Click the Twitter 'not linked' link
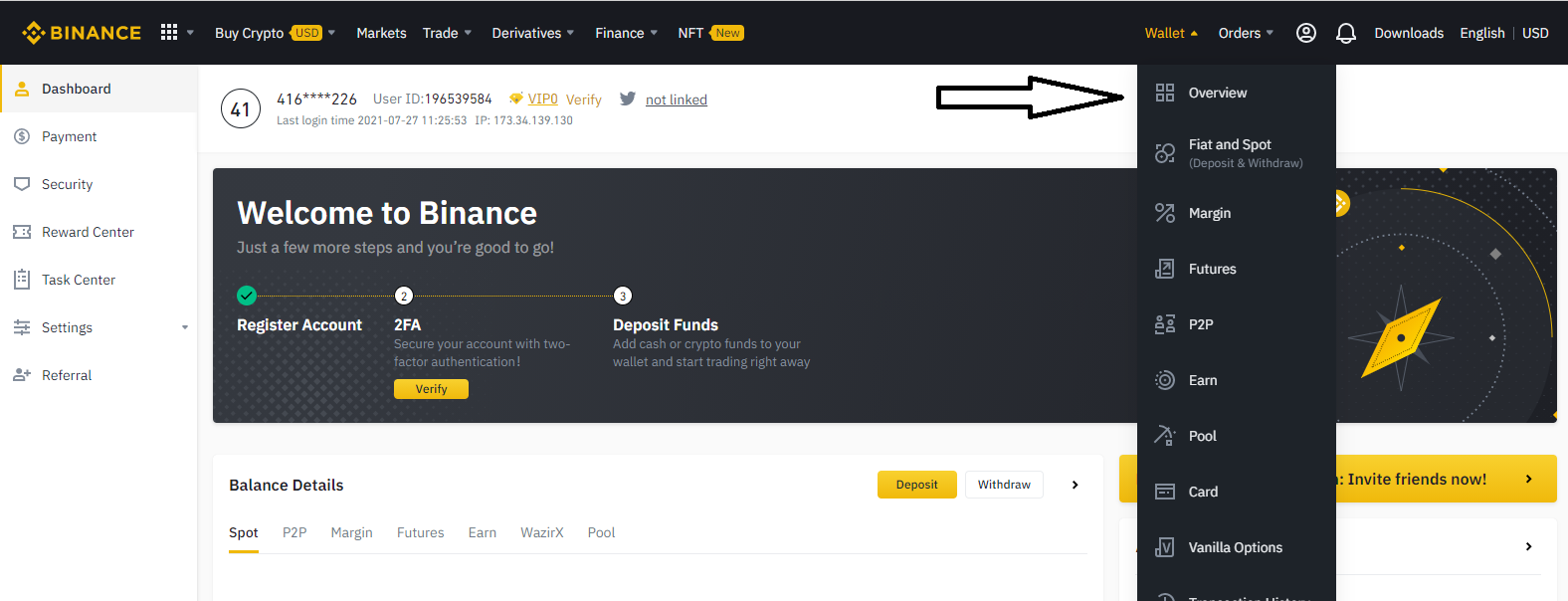The height and width of the screenshot is (601, 1568). click(x=677, y=100)
